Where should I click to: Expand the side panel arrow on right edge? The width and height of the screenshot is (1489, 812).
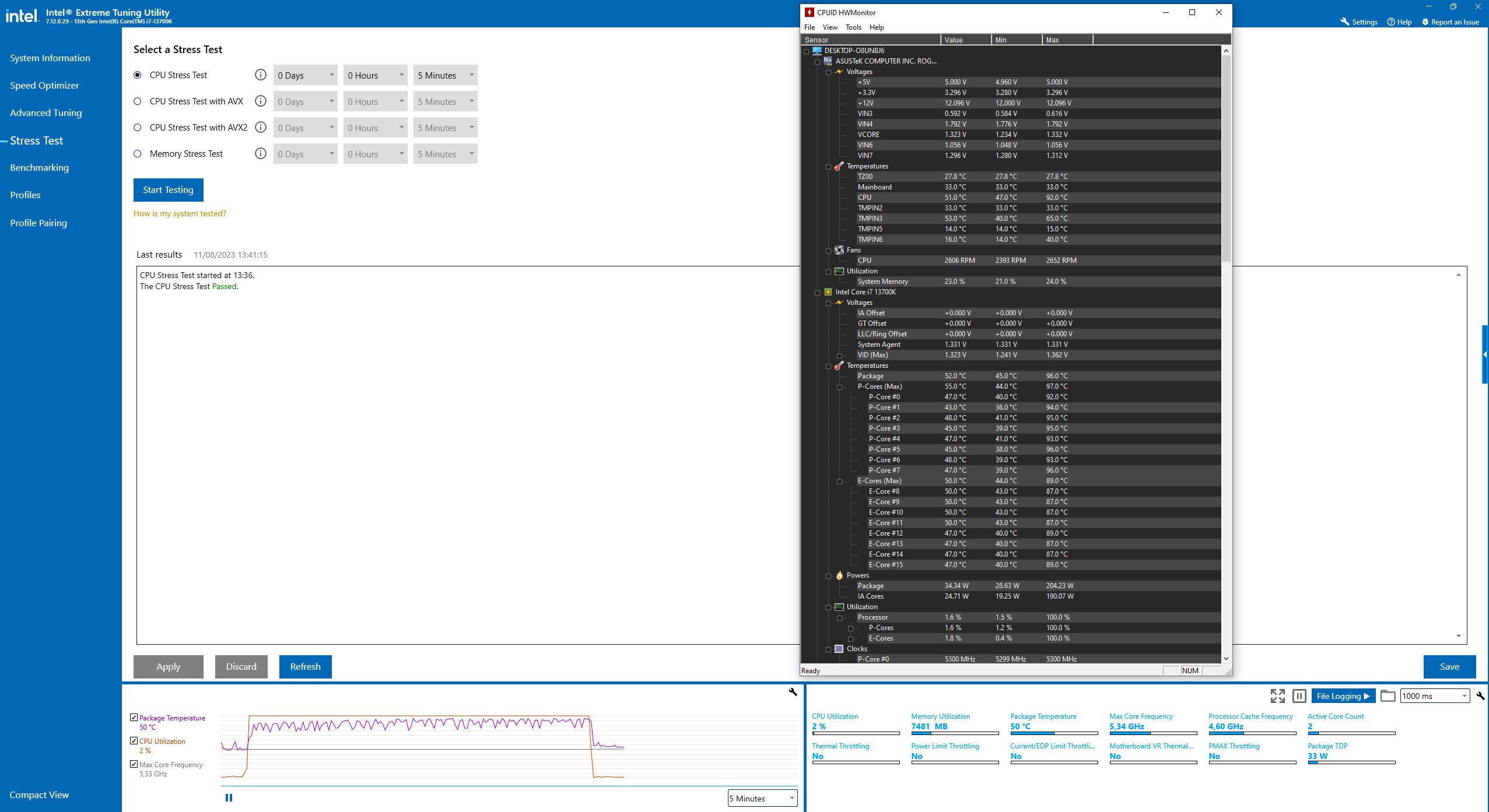coord(1486,354)
